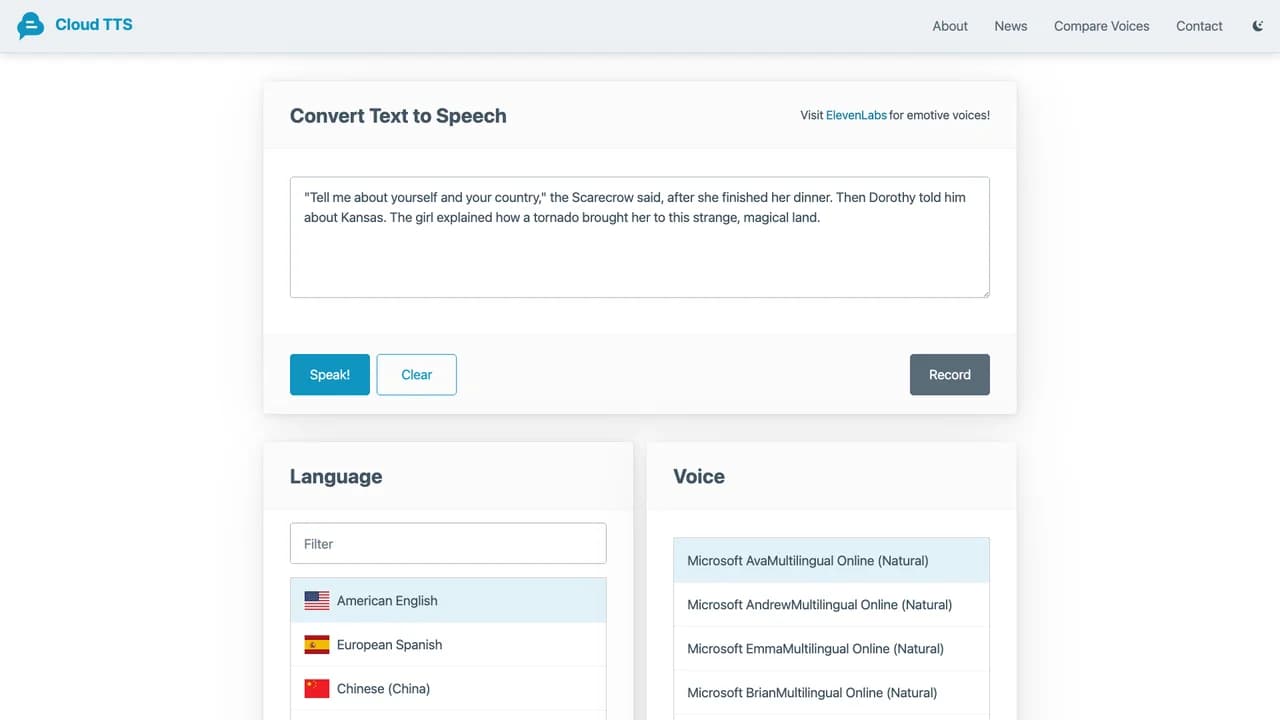This screenshot has height=720, width=1280.
Task: Visit the ElevenLabs link
Action: click(856, 115)
